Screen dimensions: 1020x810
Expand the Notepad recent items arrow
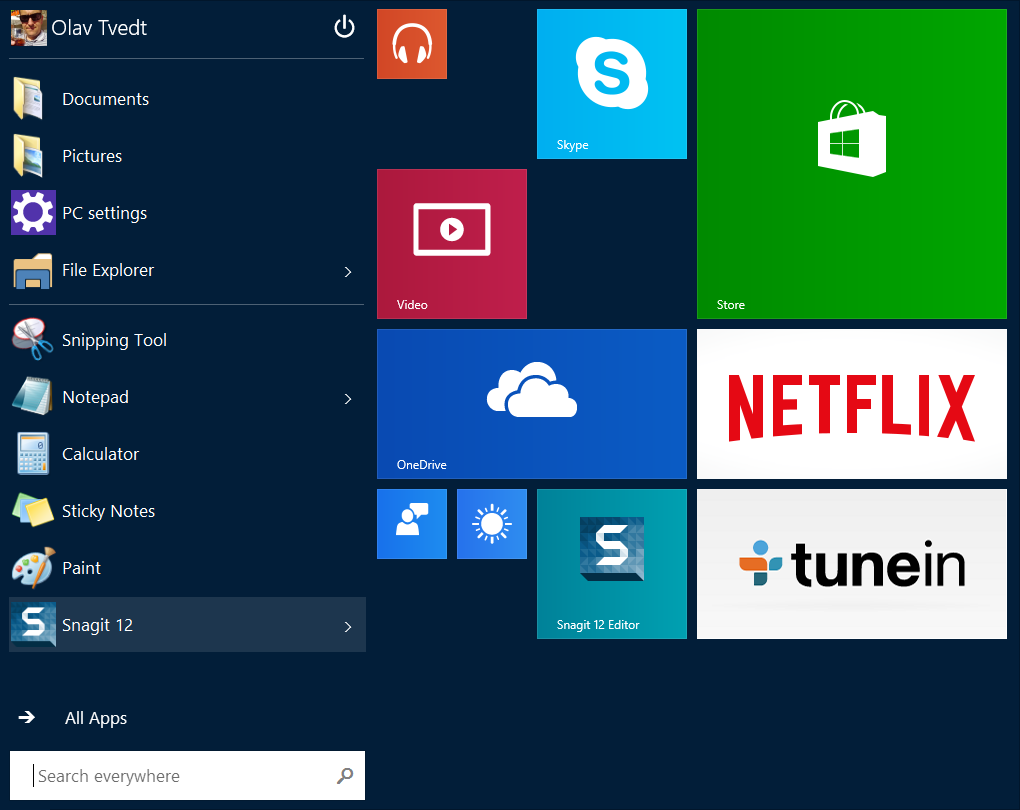347,398
